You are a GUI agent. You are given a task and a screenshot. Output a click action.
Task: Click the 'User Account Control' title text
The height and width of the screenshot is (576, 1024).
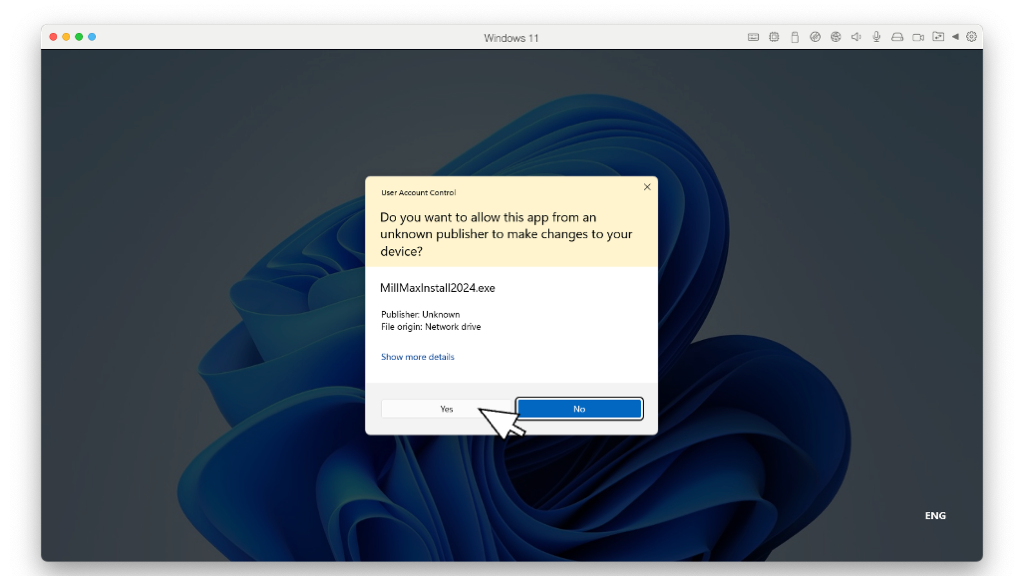pyautogui.click(x=419, y=193)
